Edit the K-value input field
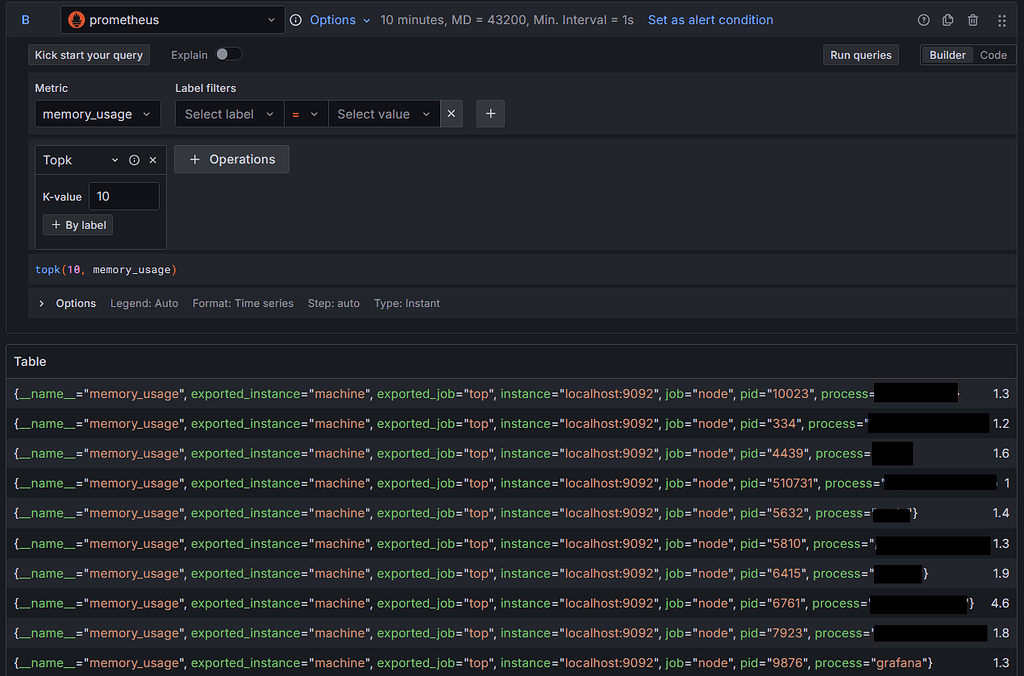Screen dimensions: 1024x676 [123, 196]
